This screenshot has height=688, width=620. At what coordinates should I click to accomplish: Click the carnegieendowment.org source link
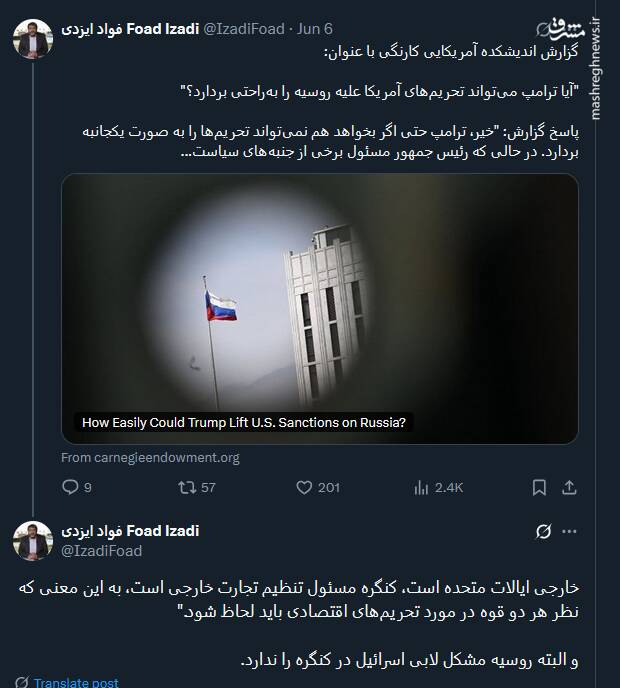150,458
